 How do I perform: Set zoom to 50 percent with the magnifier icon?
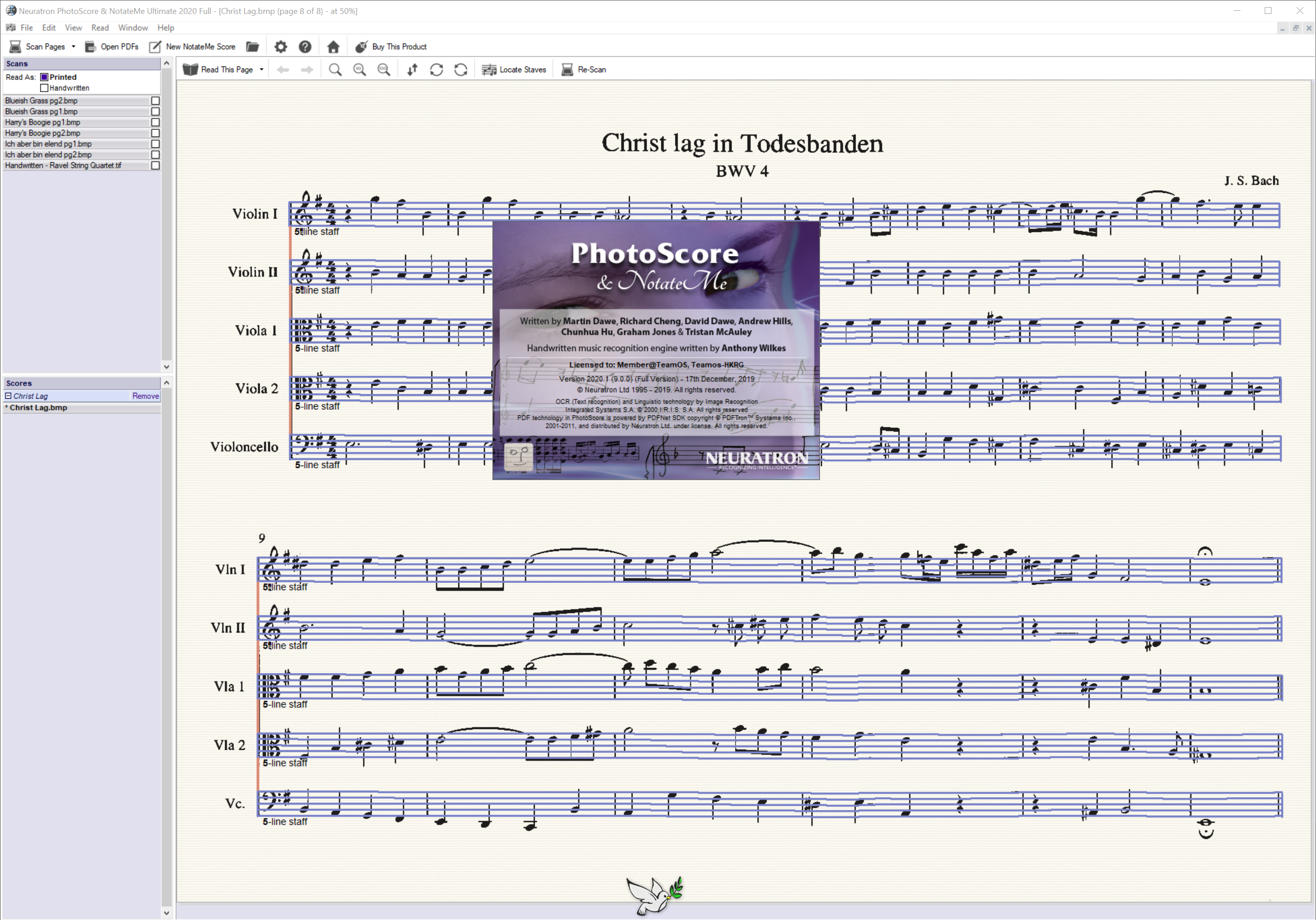(x=359, y=69)
